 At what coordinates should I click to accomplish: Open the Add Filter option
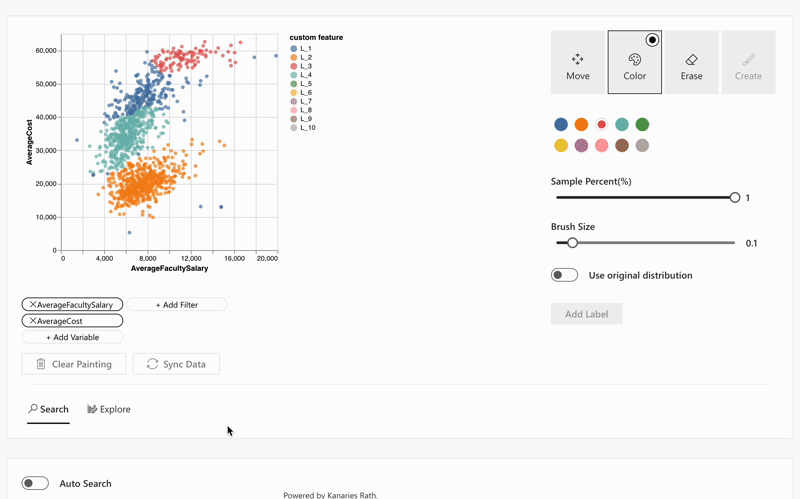pos(176,305)
